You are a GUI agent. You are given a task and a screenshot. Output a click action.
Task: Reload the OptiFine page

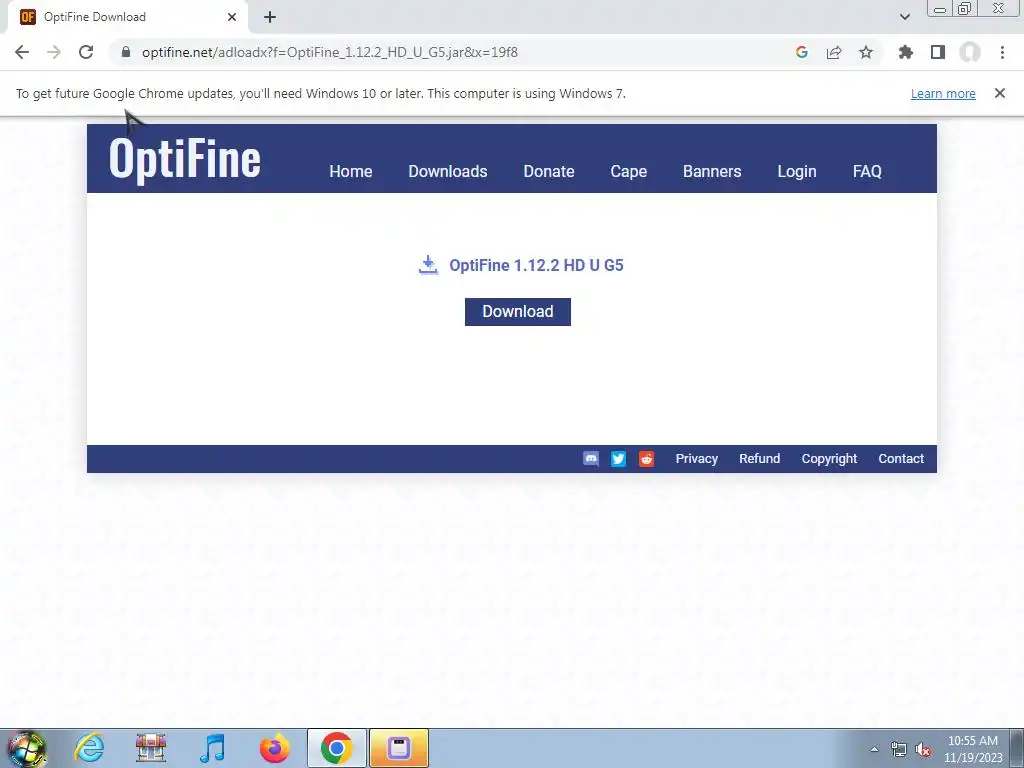point(86,52)
